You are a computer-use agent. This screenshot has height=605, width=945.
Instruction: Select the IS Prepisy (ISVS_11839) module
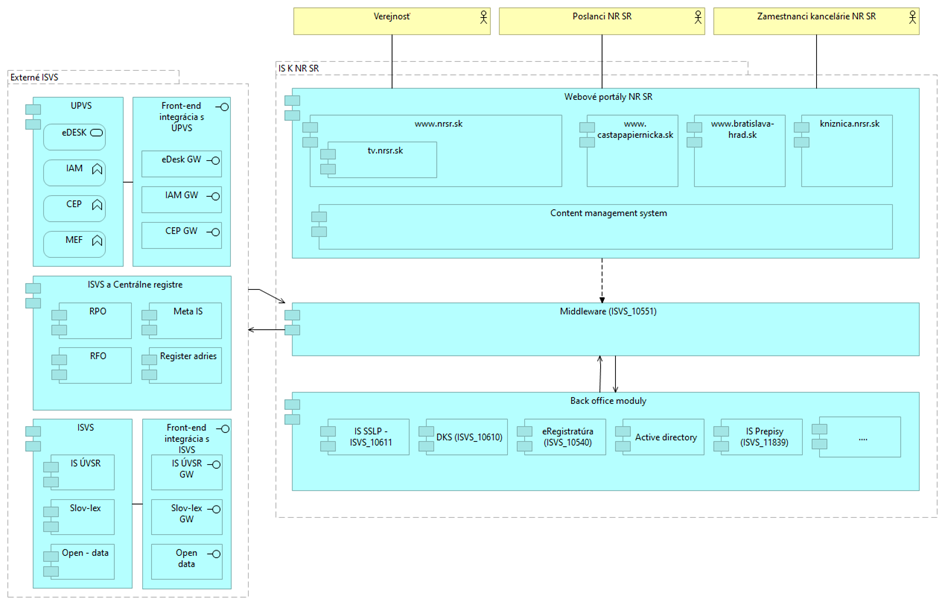tap(761, 437)
